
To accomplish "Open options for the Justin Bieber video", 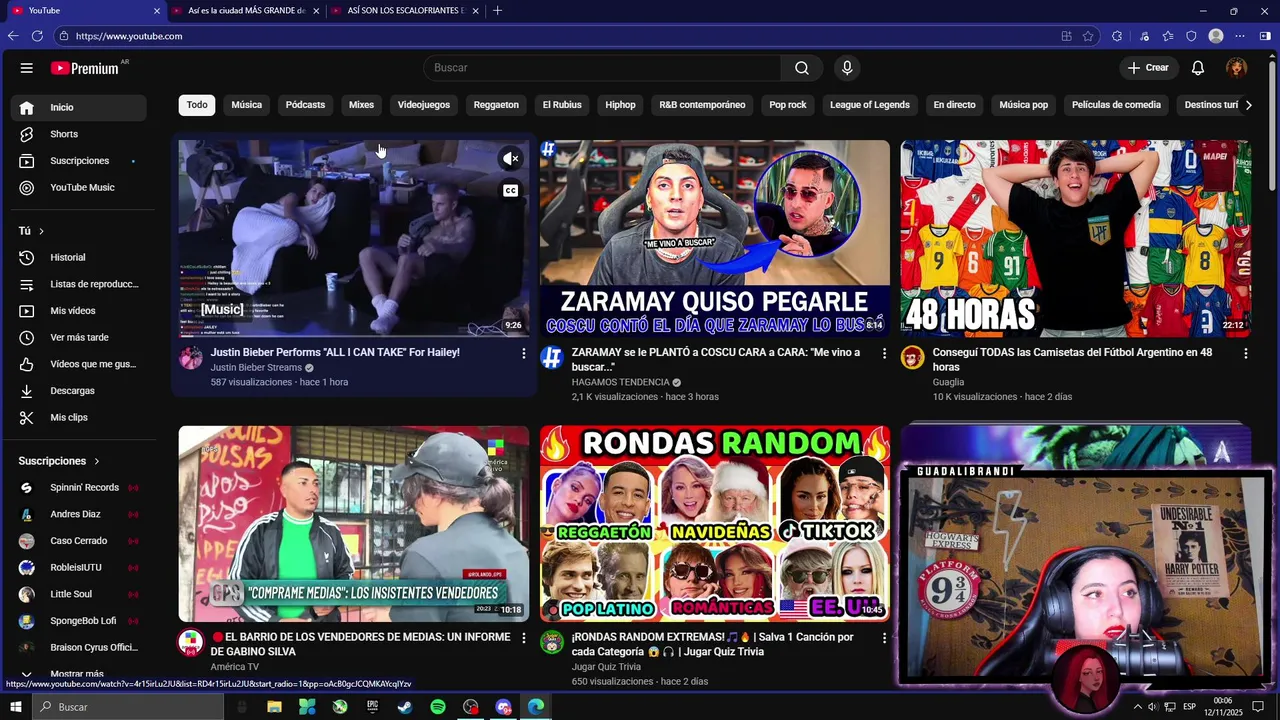I will point(523,353).
